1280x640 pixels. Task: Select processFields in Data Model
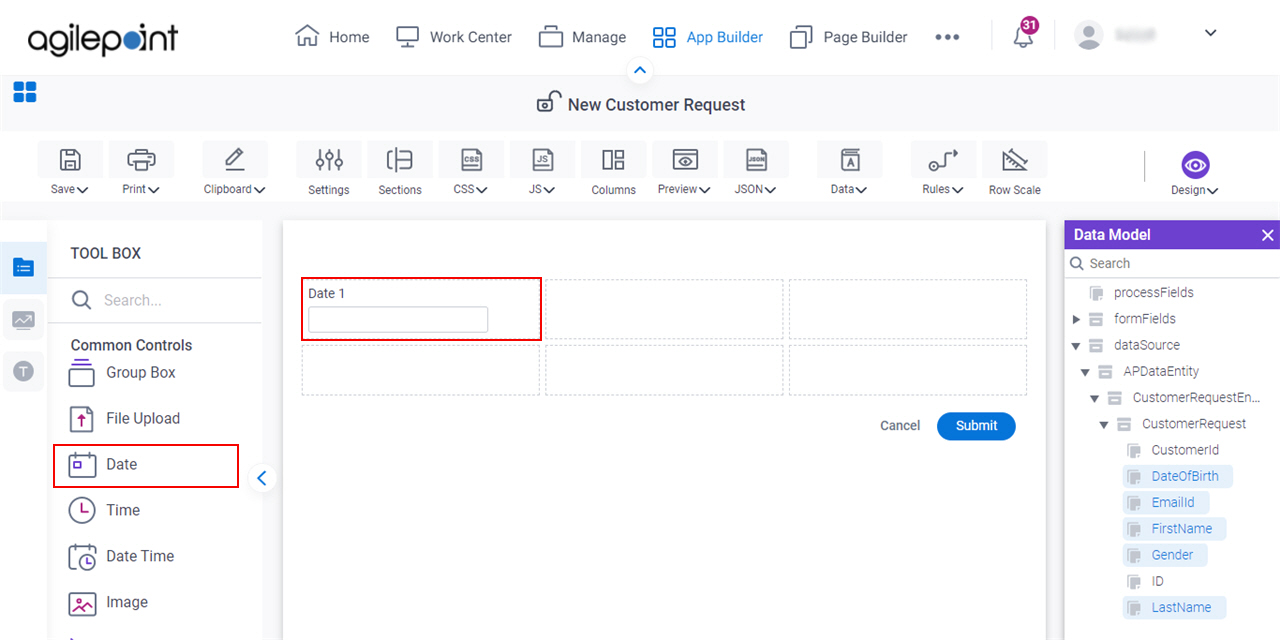pos(1153,293)
